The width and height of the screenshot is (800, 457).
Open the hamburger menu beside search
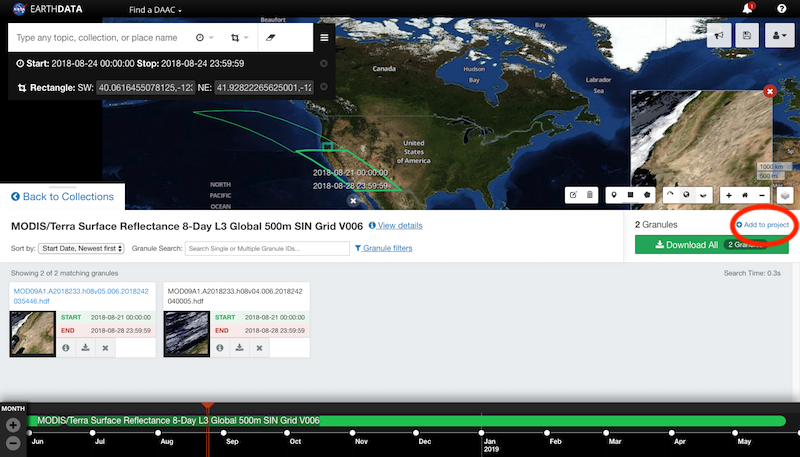324,38
